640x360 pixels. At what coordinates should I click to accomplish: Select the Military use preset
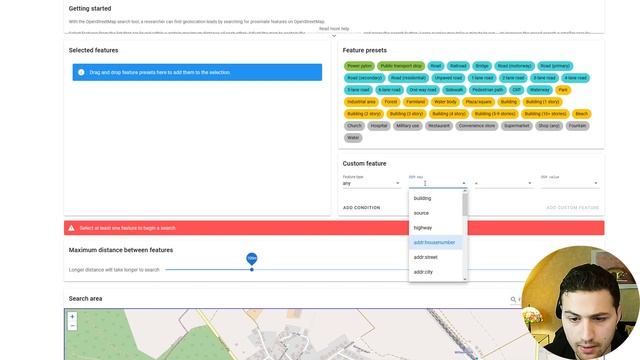coord(407,126)
